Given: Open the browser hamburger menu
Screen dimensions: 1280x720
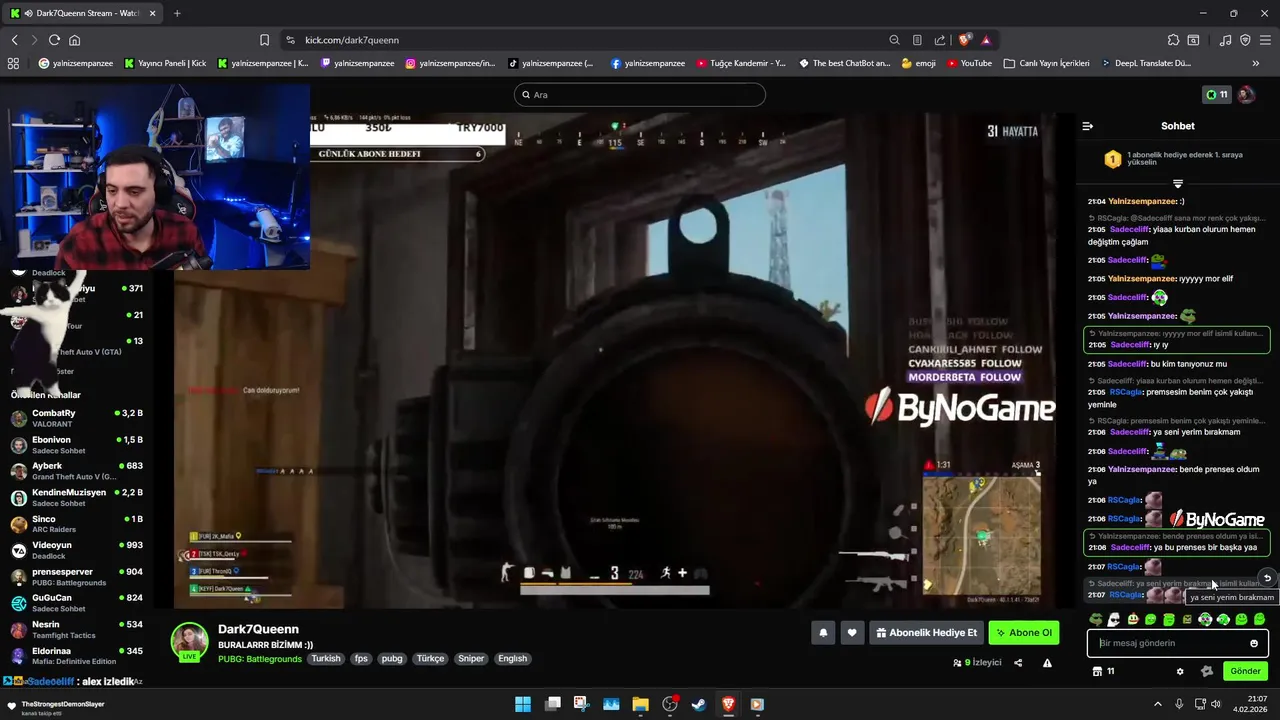Looking at the screenshot, I should pyautogui.click(x=1265, y=40).
